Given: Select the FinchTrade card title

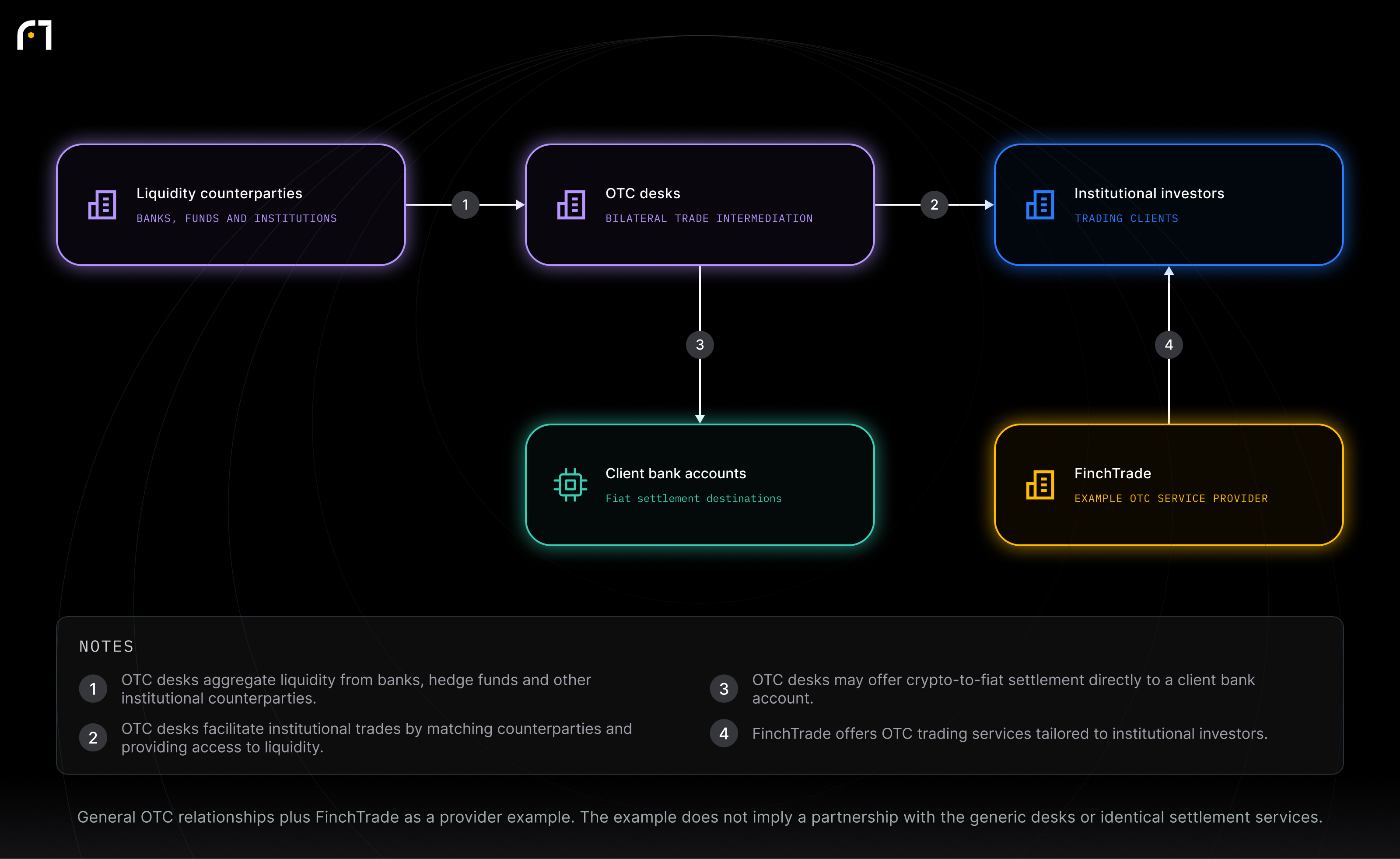Looking at the screenshot, I should pos(1113,473).
